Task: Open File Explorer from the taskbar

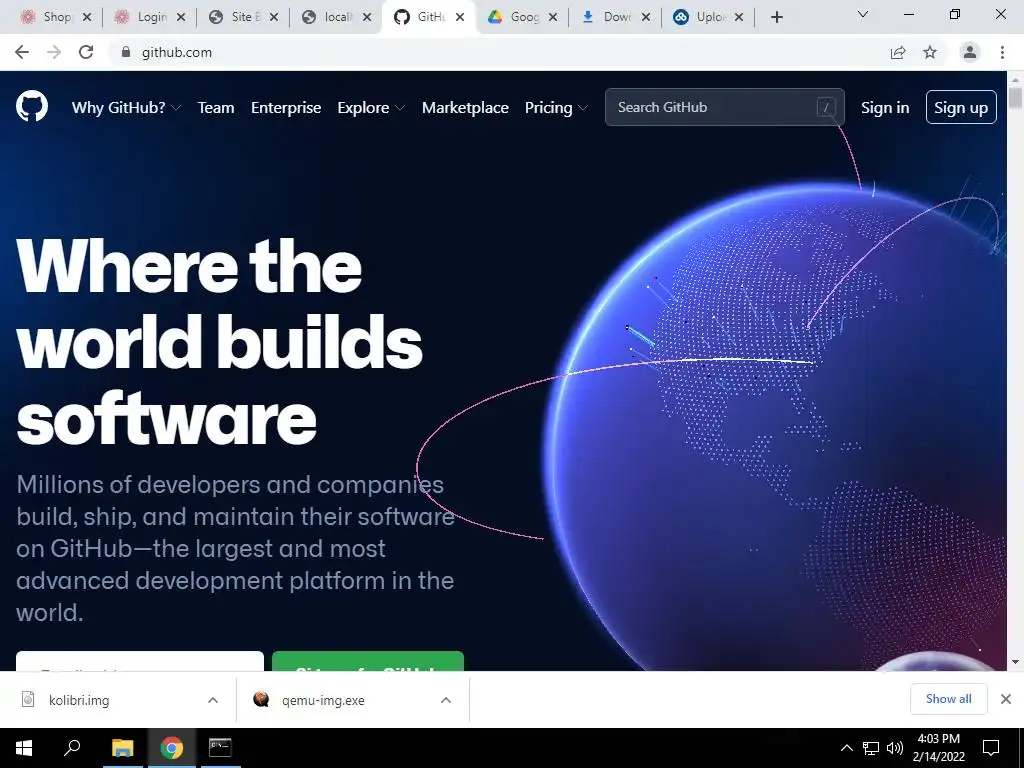Action: (122, 748)
